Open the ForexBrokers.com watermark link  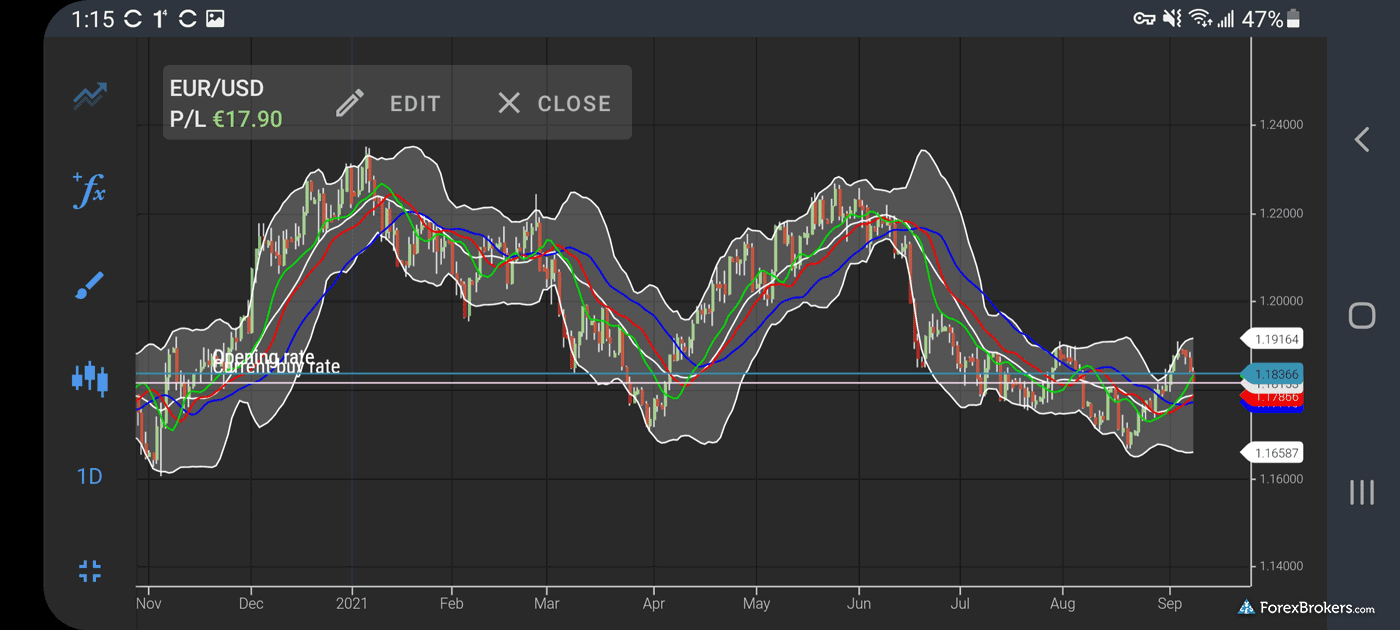1306,607
